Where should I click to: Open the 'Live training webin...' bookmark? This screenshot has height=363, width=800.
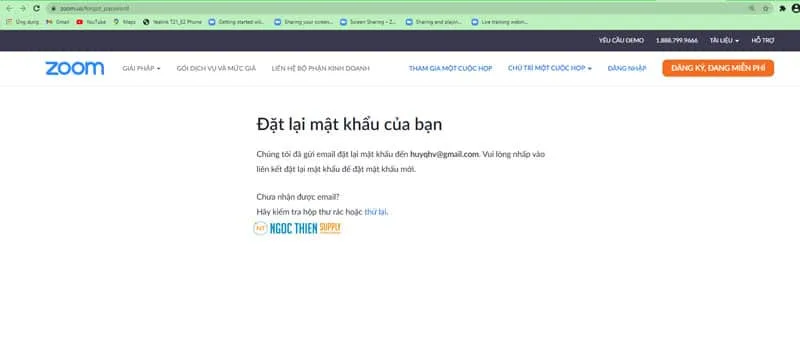[x=500, y=22]
